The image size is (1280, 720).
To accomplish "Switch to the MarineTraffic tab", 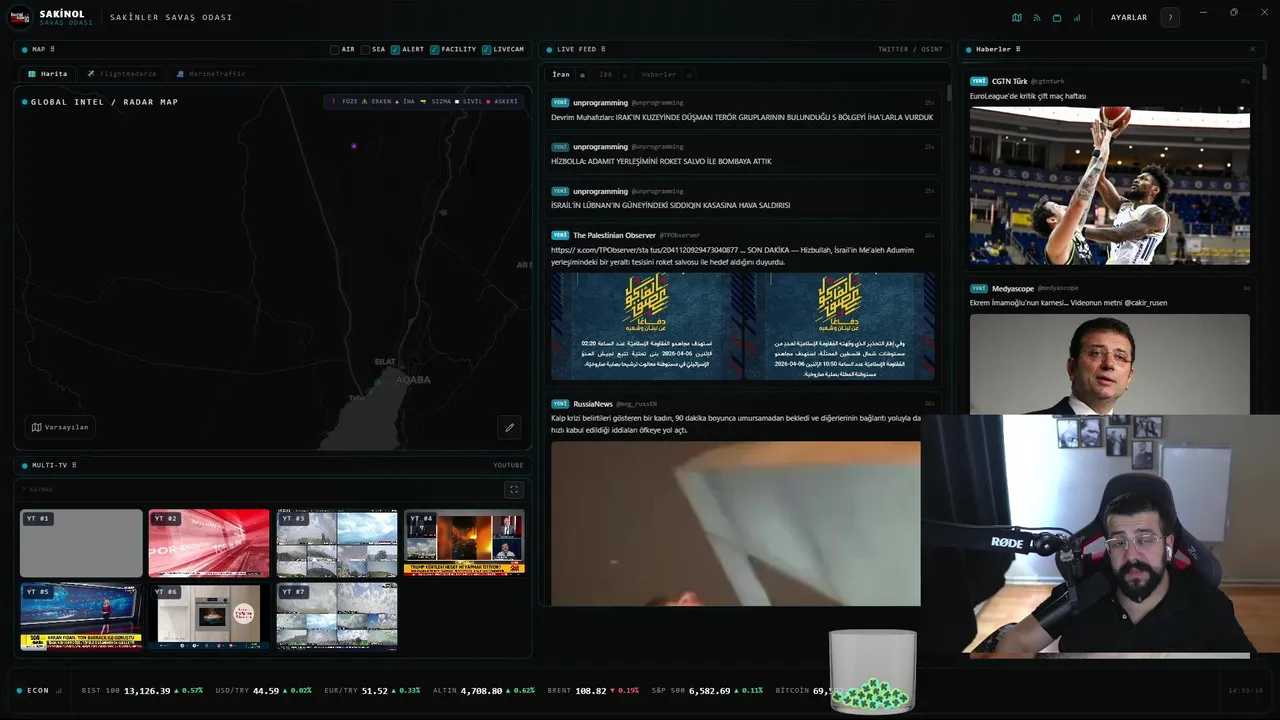I will (210, 74).
